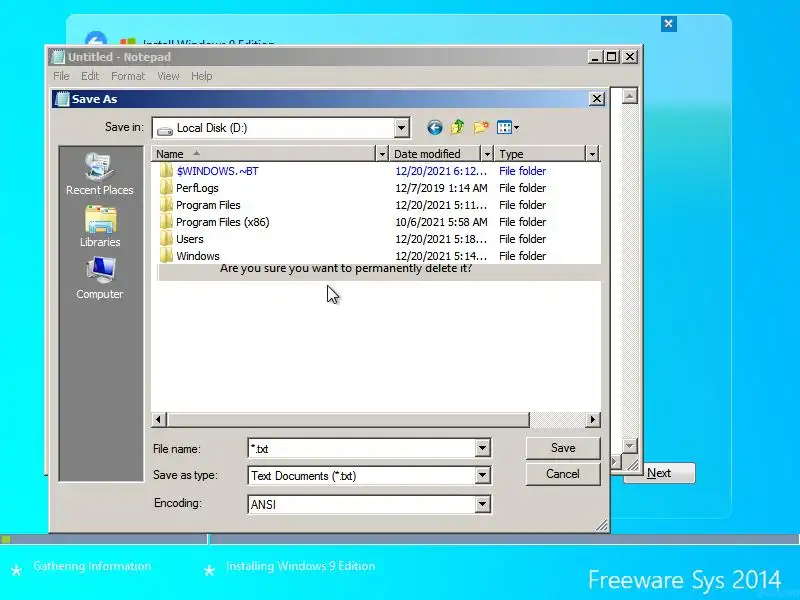Expand the Encoding ANSI dropdown

[x=482, y=504]
